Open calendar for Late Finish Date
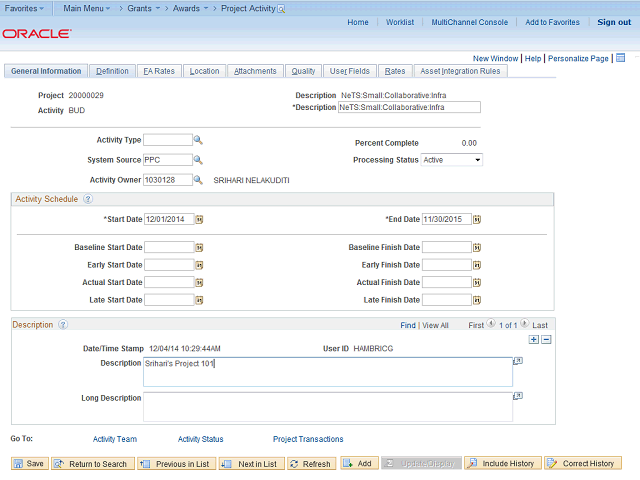This screenshot has height=480, width=640. coord(478,300)
